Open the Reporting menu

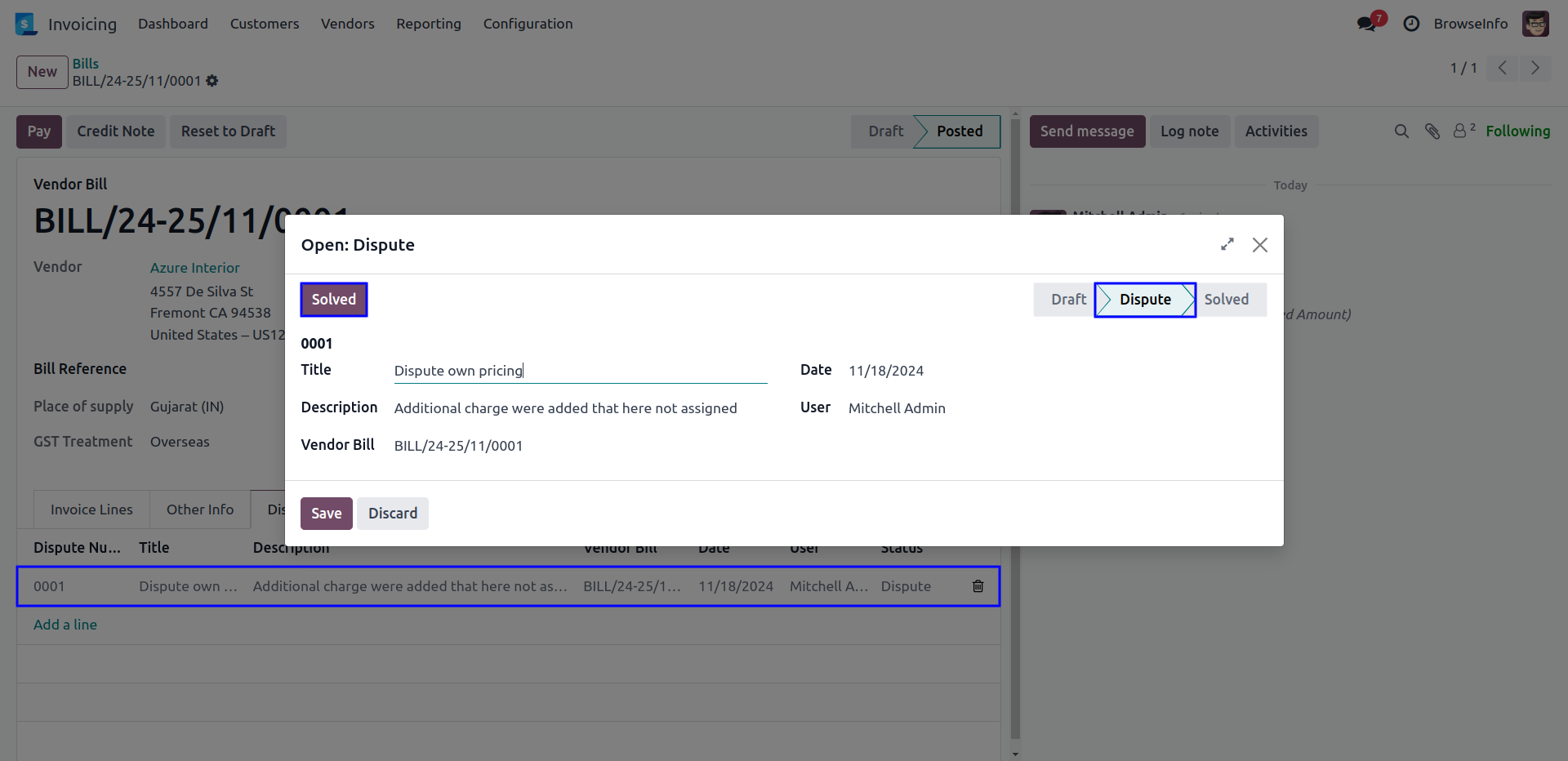click(x=428, y=24)
